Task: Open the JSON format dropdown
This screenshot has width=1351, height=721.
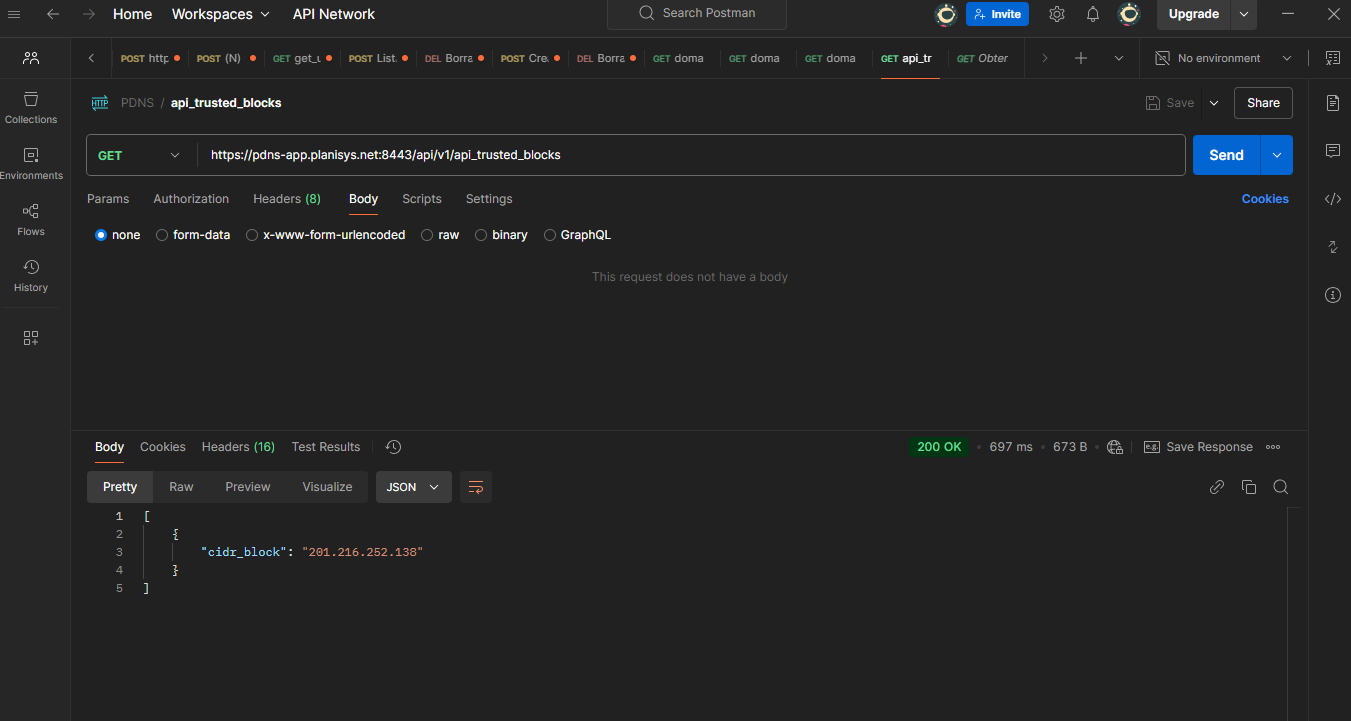Action: tap(414, 487)
